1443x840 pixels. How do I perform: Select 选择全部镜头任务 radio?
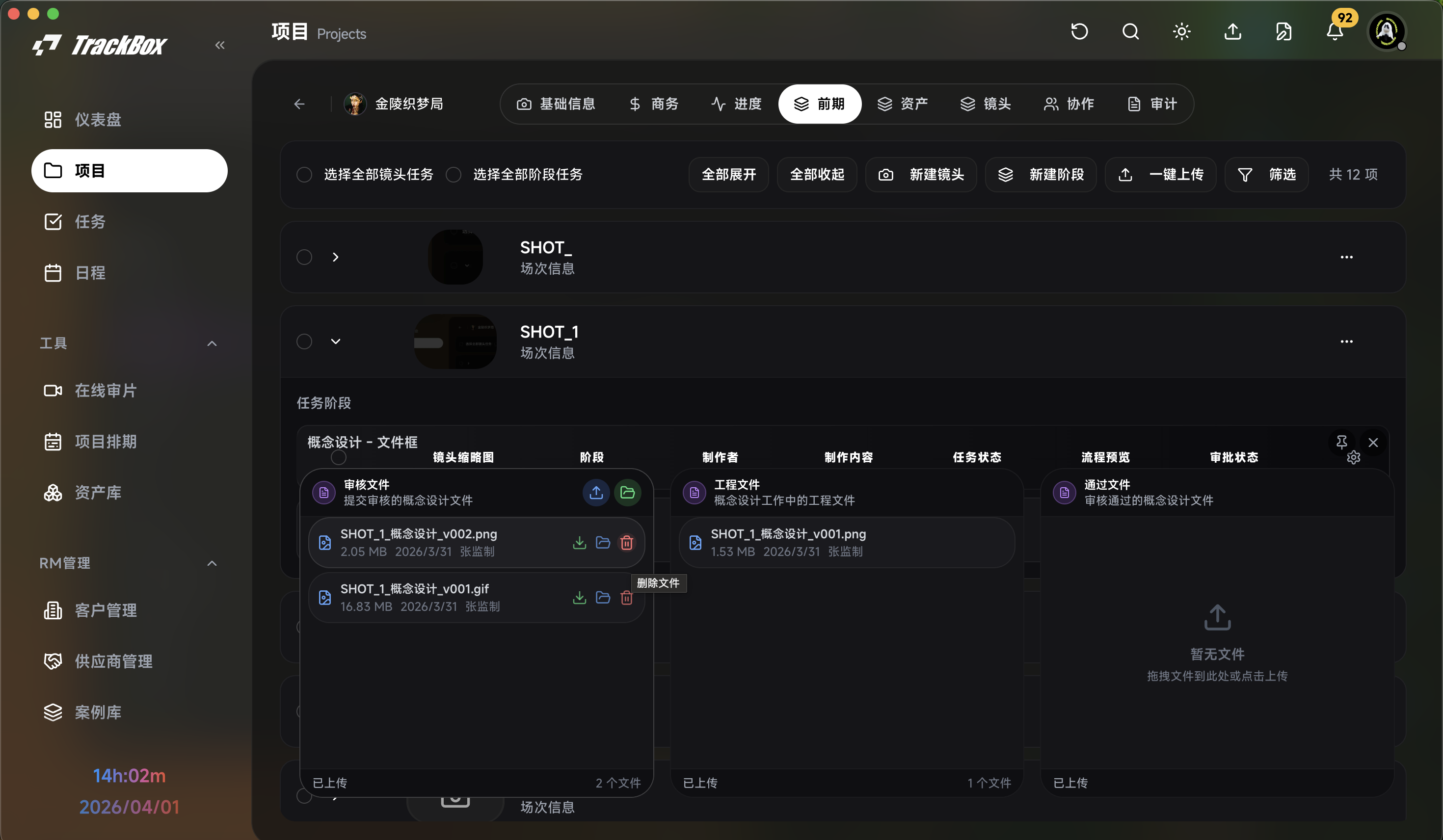[x=305, y=175]
